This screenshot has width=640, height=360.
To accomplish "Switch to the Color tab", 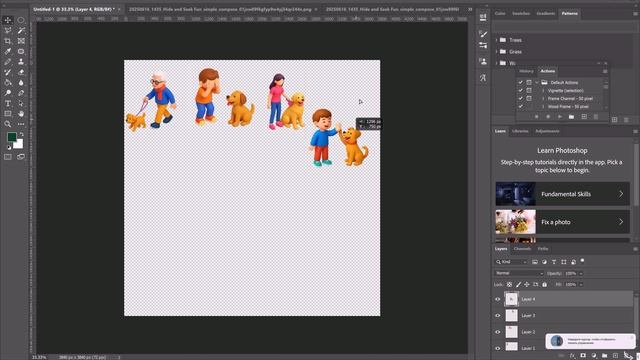I will 500,13.
